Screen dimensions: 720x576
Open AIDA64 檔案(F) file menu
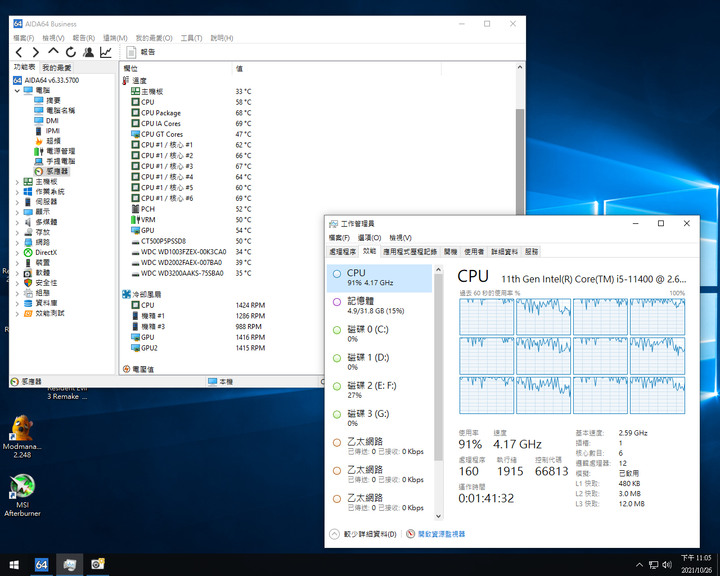tap(24, 38)
